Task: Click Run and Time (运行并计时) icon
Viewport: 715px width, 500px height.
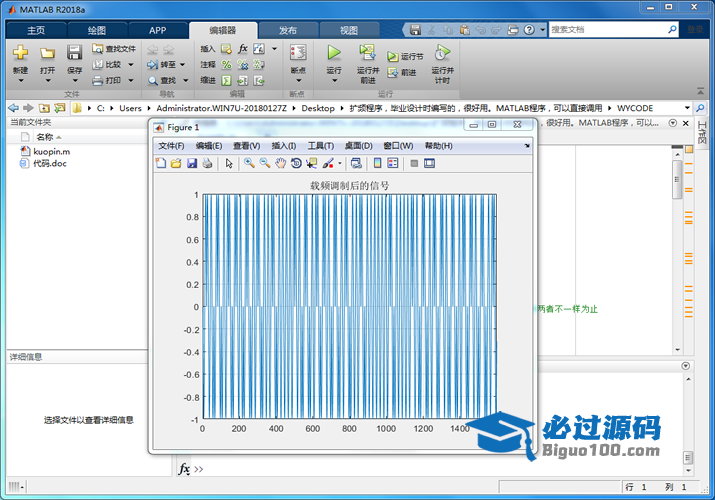Action: click(x=442, y=53)
